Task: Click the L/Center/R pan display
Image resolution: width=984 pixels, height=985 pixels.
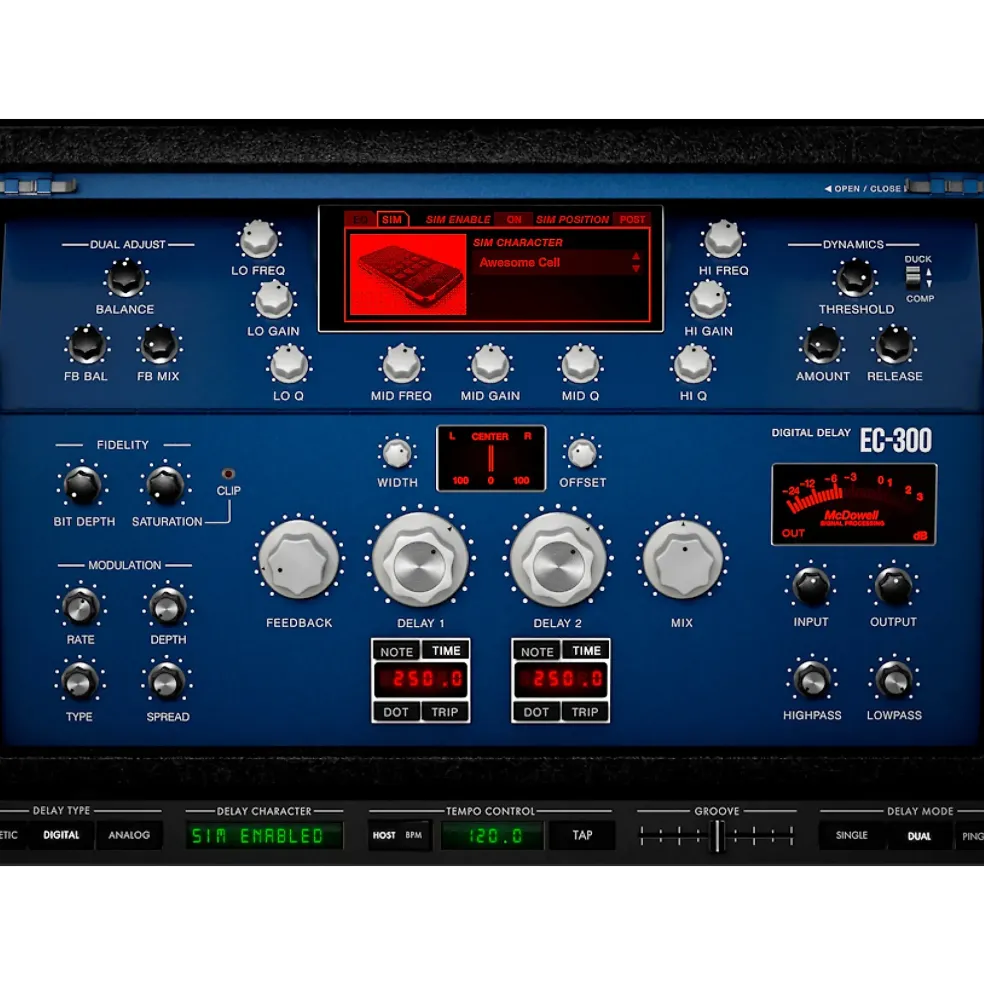Action: 491,458
